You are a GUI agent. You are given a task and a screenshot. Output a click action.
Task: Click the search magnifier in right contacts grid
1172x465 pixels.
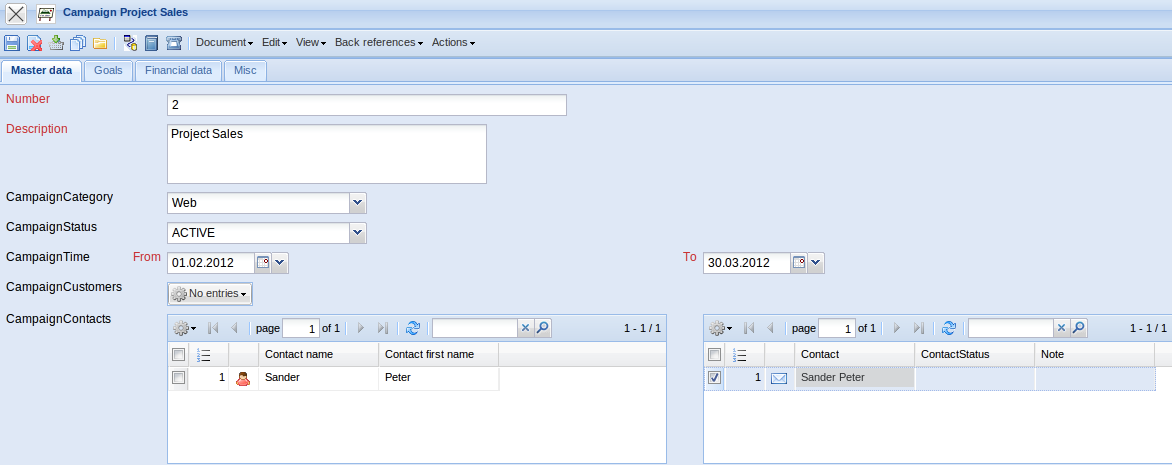[1078, 328]
